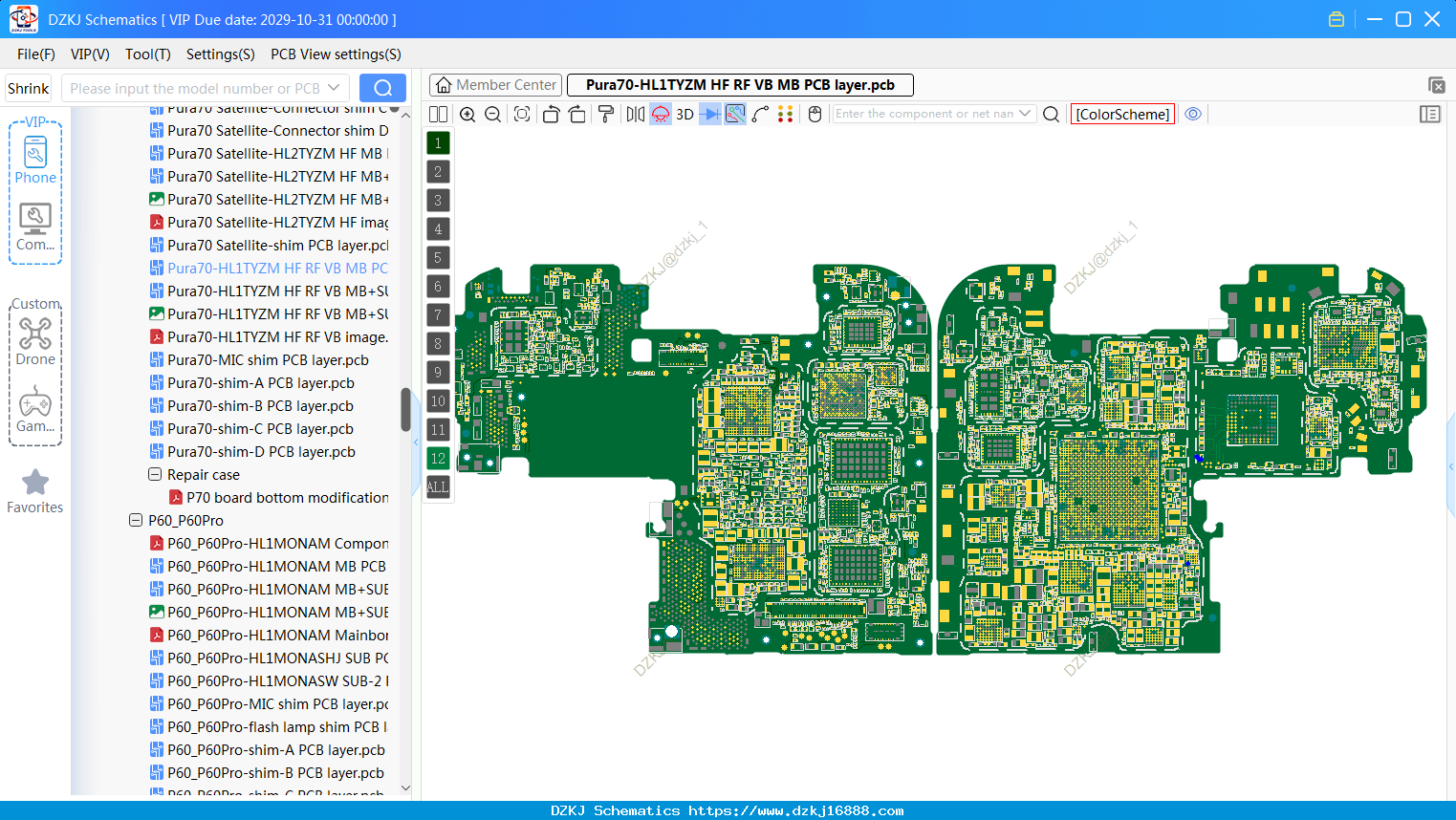
Task: Select the Pura70-HL1TYZM HF RF VB MB PCB layer tab
Action: [740, 85]
